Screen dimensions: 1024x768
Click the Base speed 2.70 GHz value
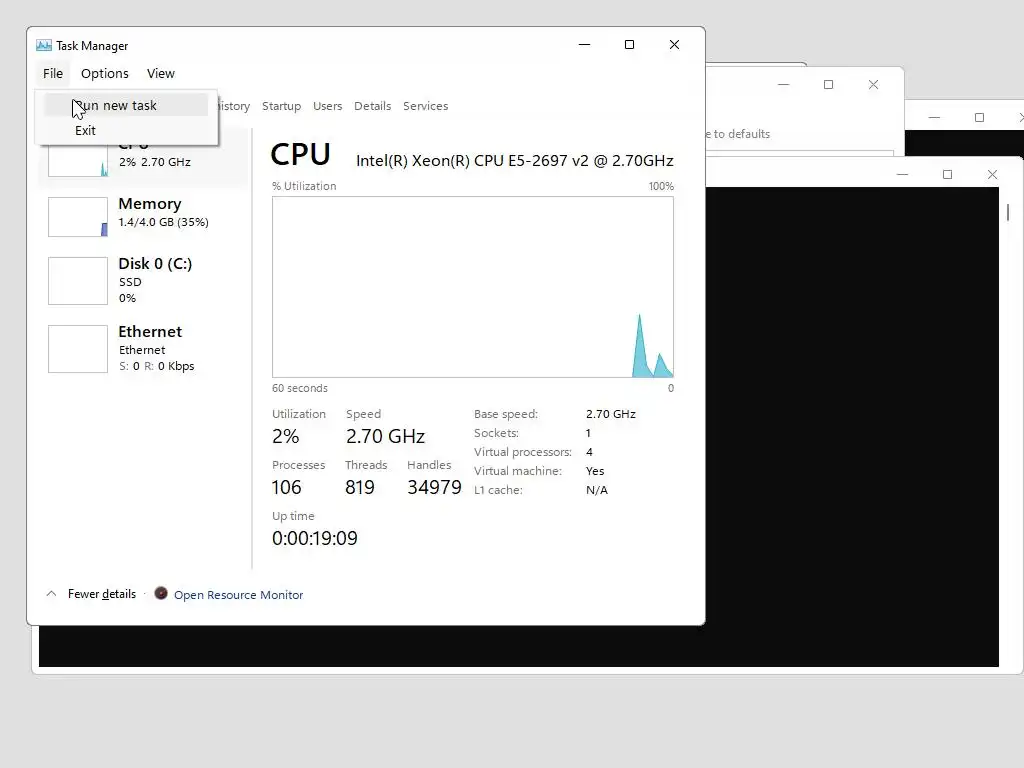[611, 413]
